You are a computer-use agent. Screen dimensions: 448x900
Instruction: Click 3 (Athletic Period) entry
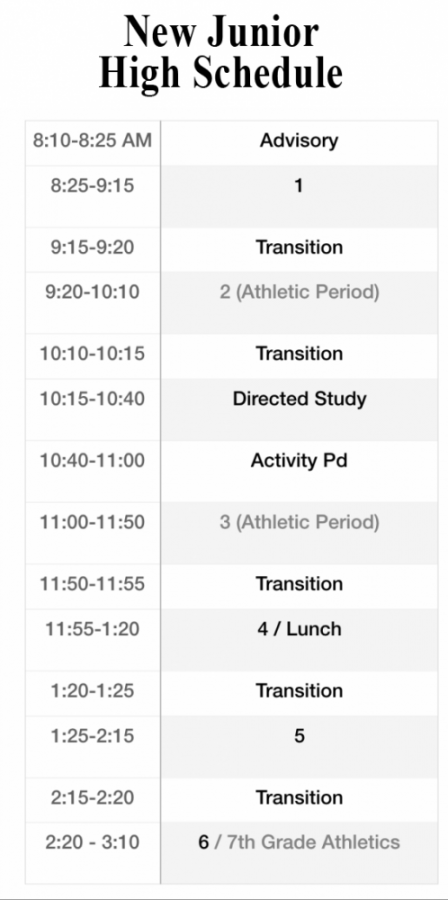pyautogui.click(x=299, y=522)
